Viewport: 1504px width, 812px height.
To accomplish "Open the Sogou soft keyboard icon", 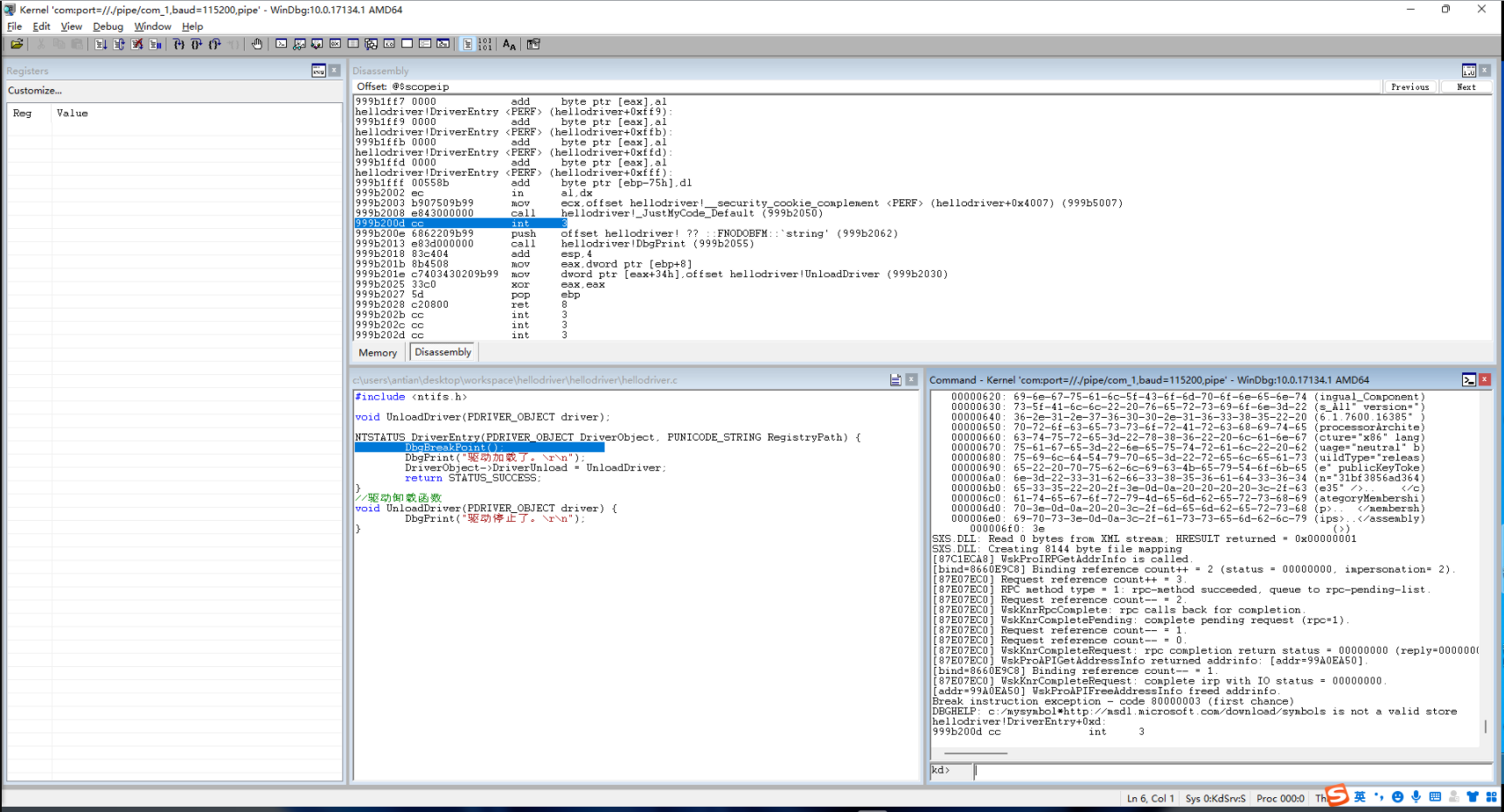I will (1435, 796).
